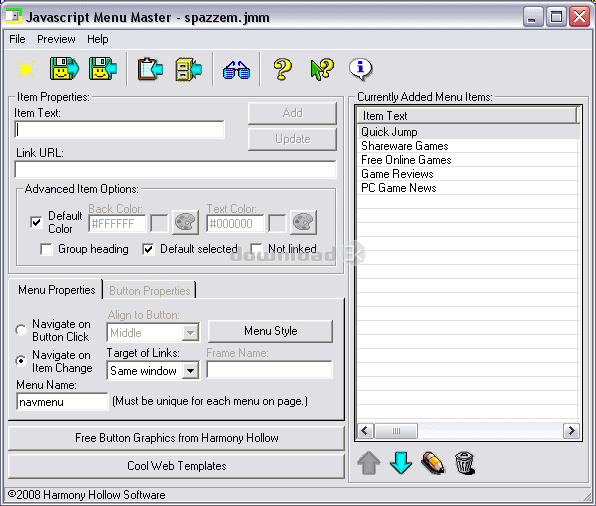Click the filing cabinet toolbar icon
596x506 pixels.
coord(189,69)
